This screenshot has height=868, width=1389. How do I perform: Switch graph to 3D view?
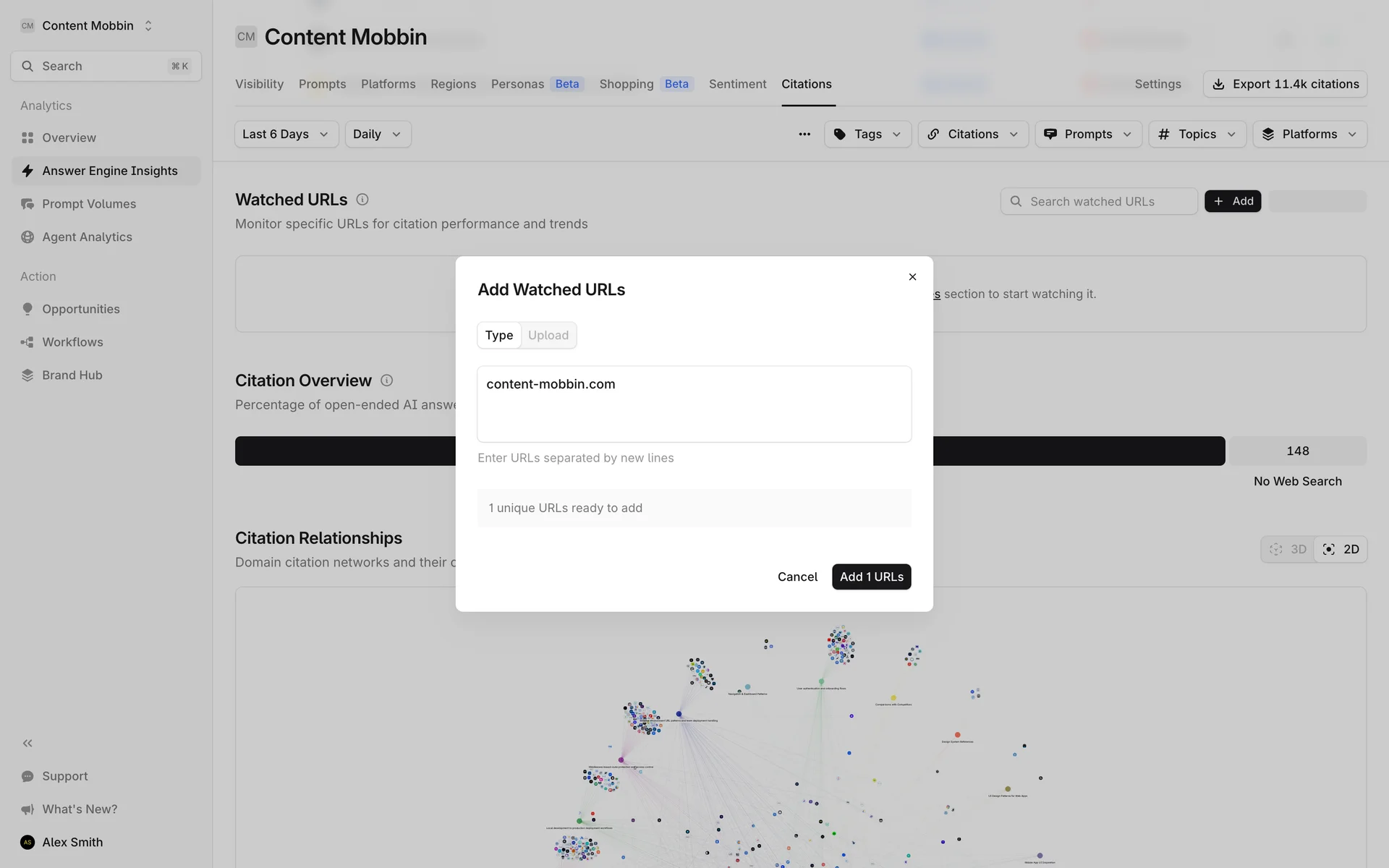(x=1288, y=550)
